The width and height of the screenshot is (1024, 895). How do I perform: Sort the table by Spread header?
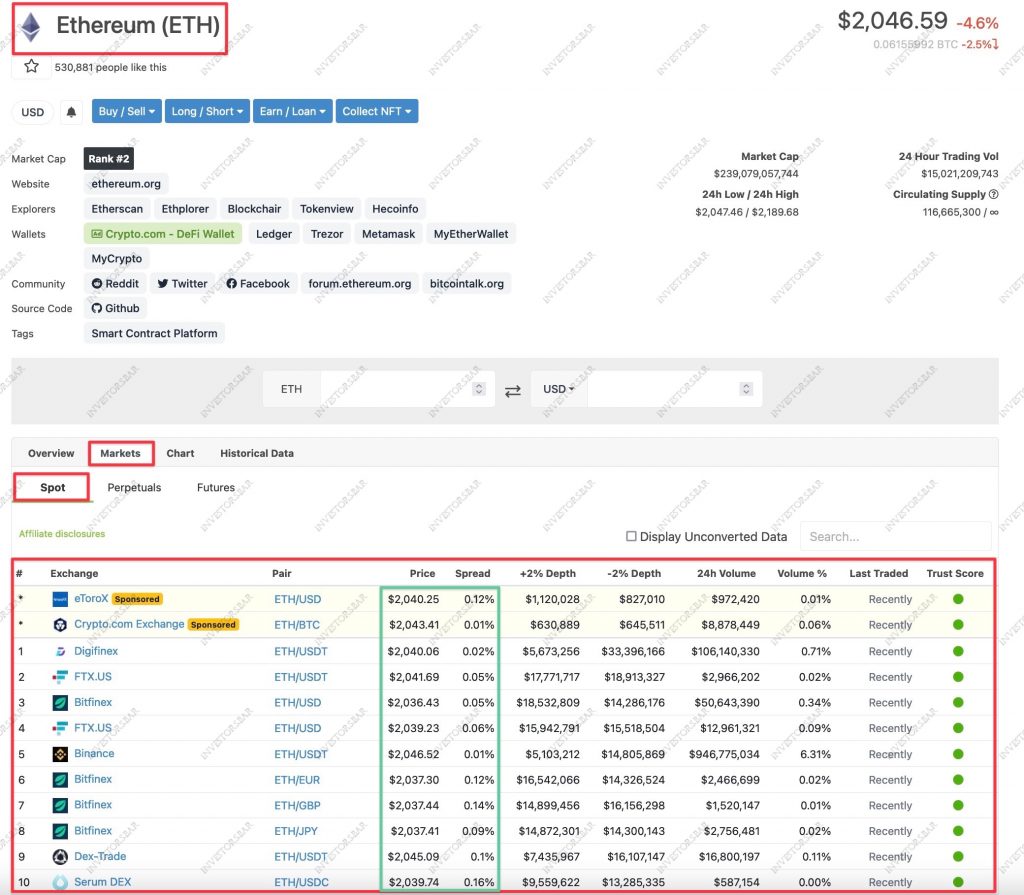coord(473,574)
